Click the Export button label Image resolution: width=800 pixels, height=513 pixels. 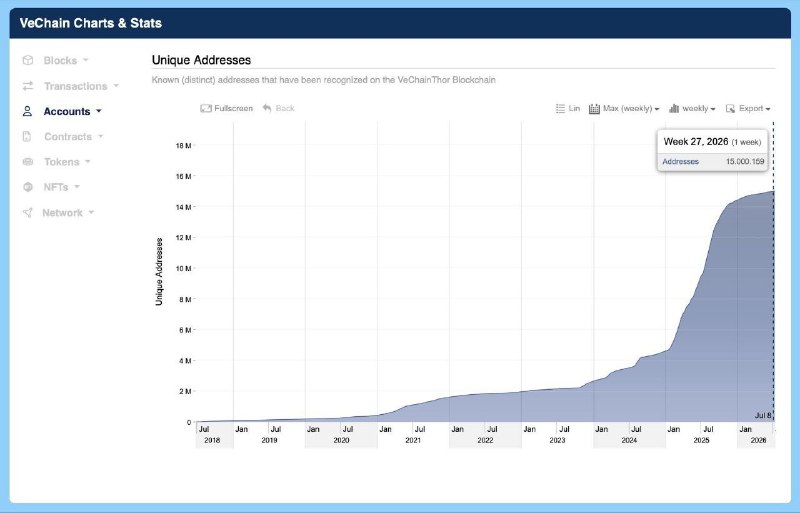point(751,108)
